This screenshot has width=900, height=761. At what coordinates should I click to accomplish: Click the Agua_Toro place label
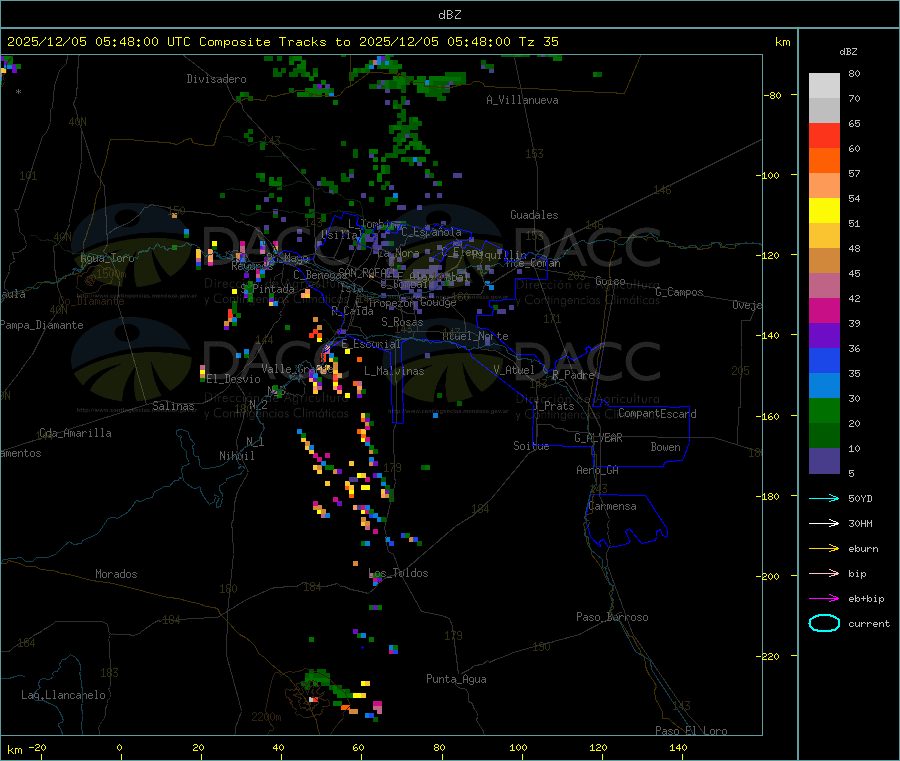(x=107, y=258)
